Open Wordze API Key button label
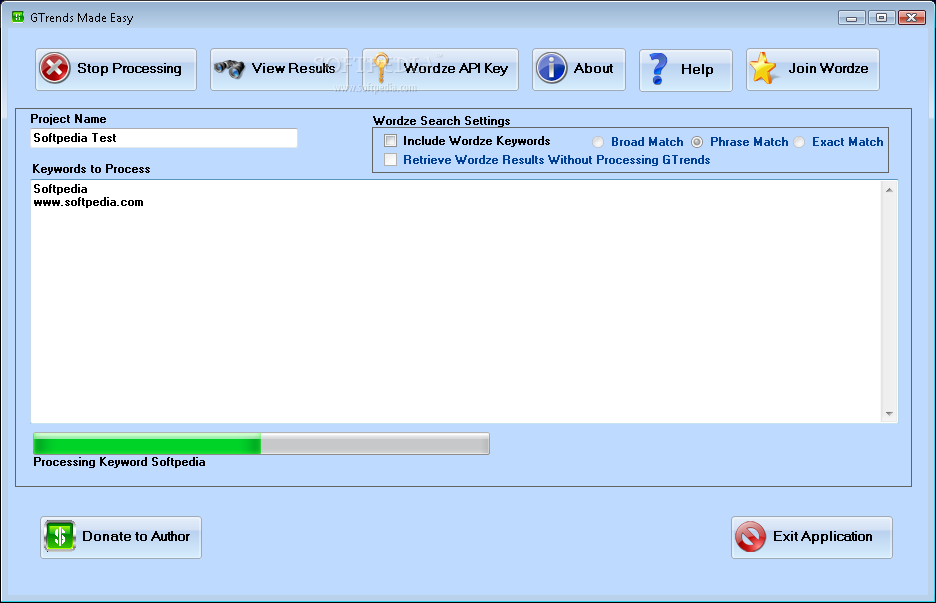Viewport: 936px width, 603px height. click(455, 69)
